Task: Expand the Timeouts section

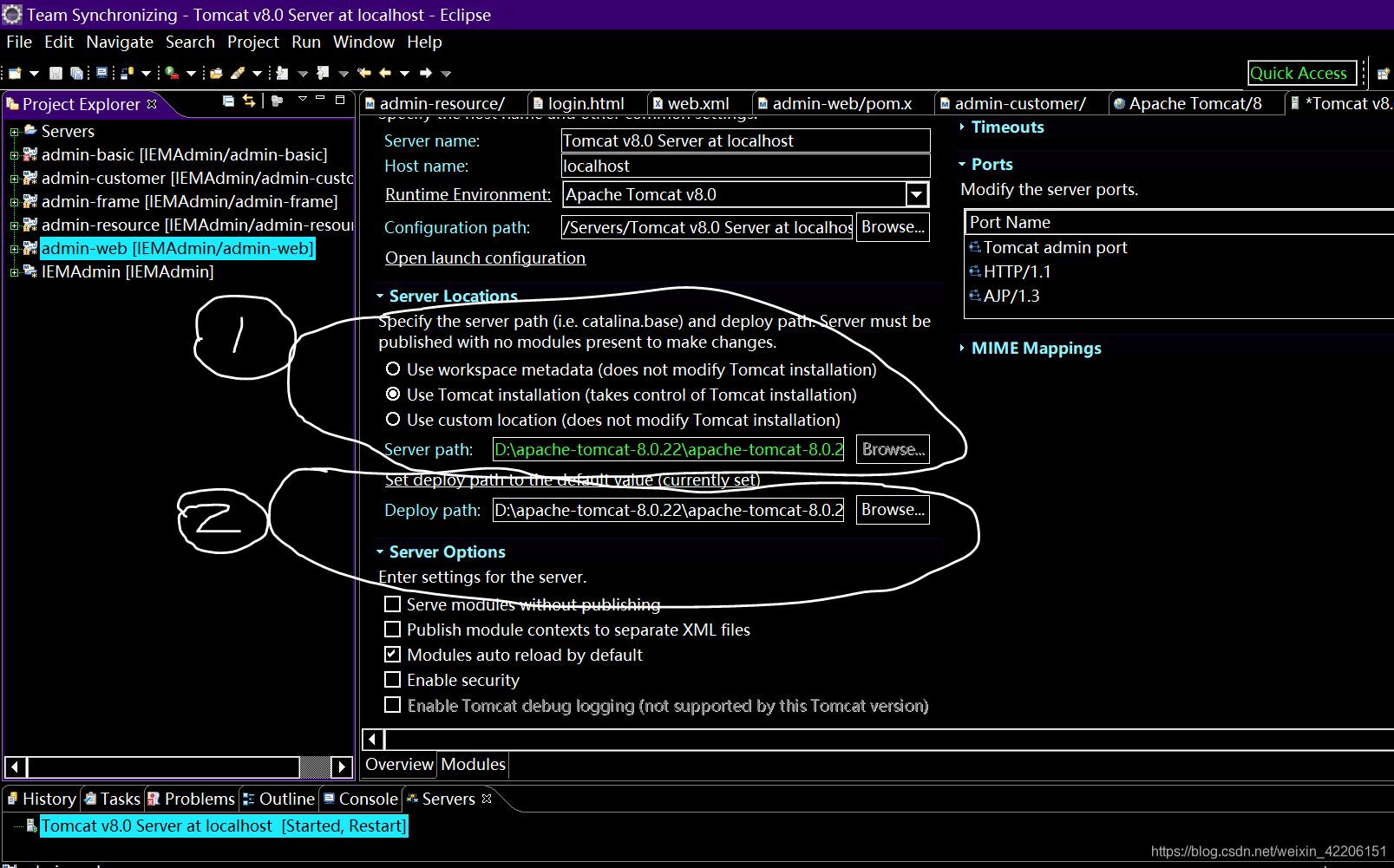Action: (962, 127)
